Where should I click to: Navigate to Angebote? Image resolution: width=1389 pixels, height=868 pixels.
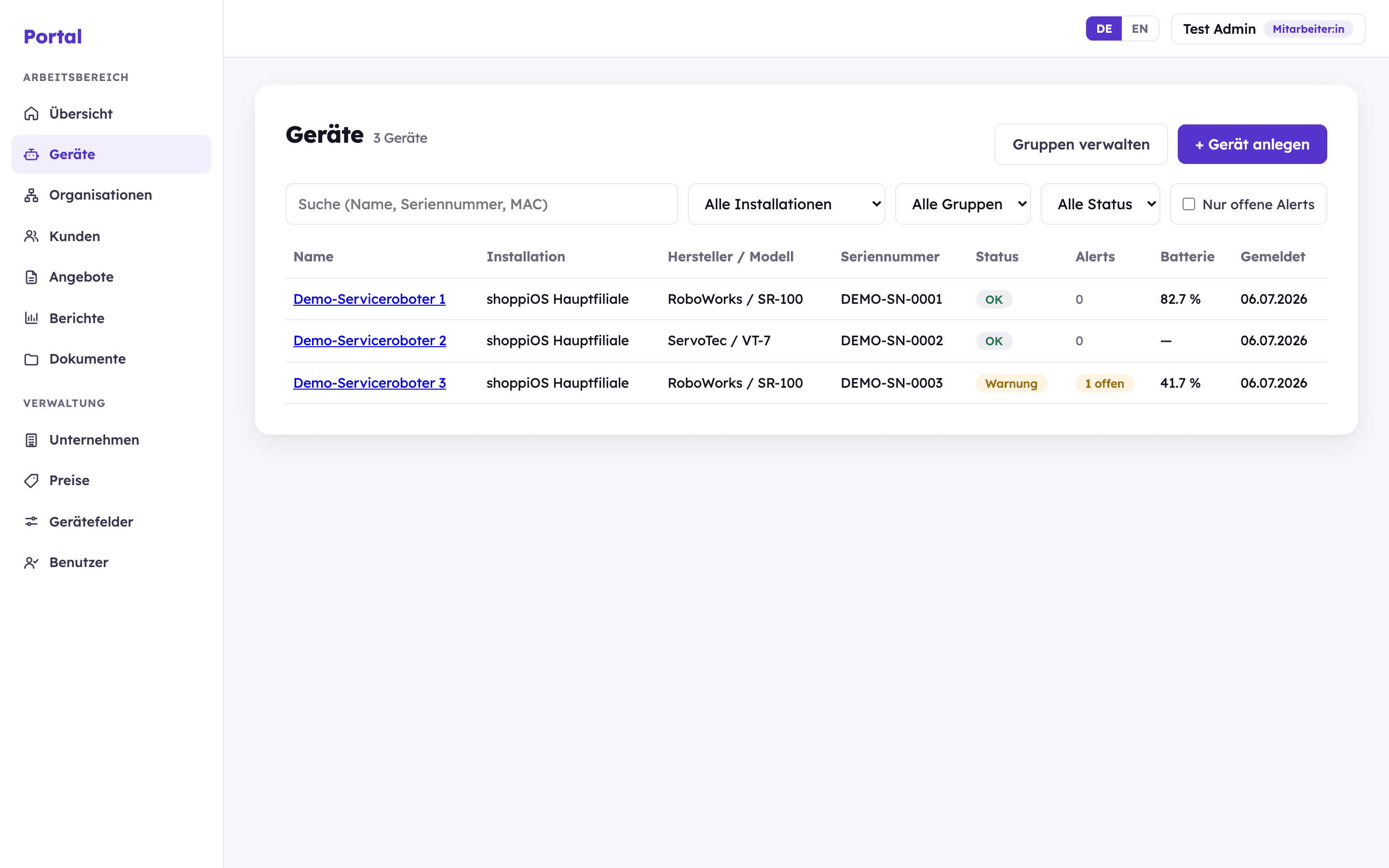point(111,277)
